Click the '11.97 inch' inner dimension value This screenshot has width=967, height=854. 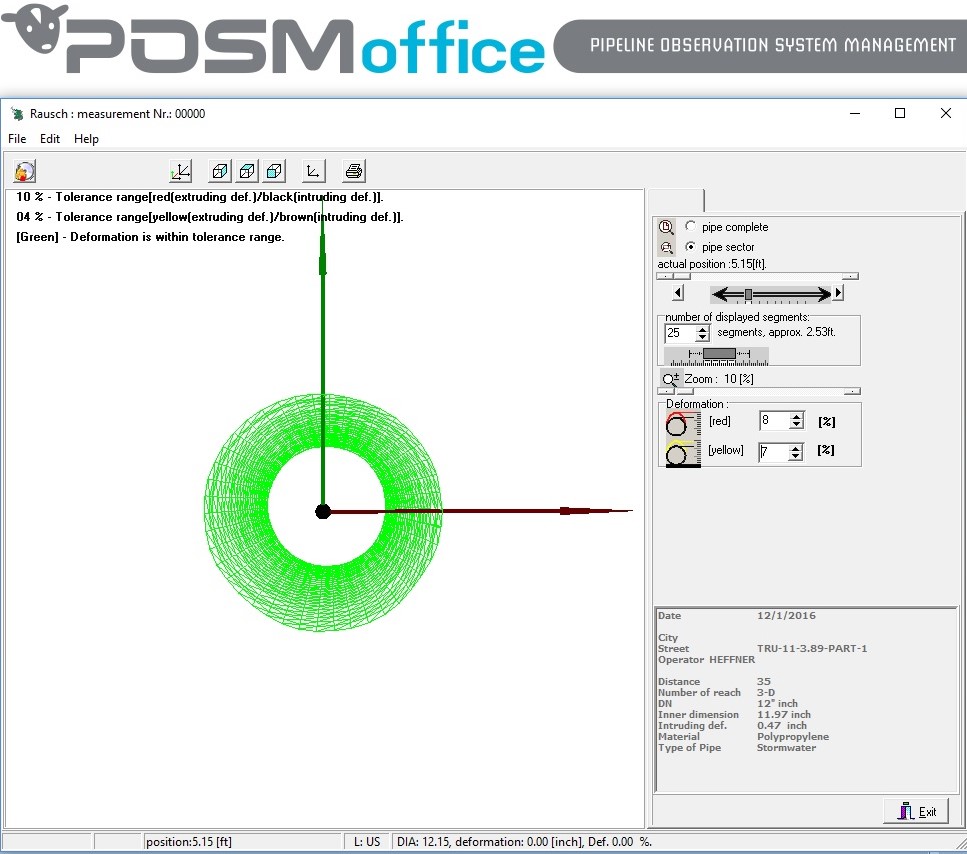[783, 714]
